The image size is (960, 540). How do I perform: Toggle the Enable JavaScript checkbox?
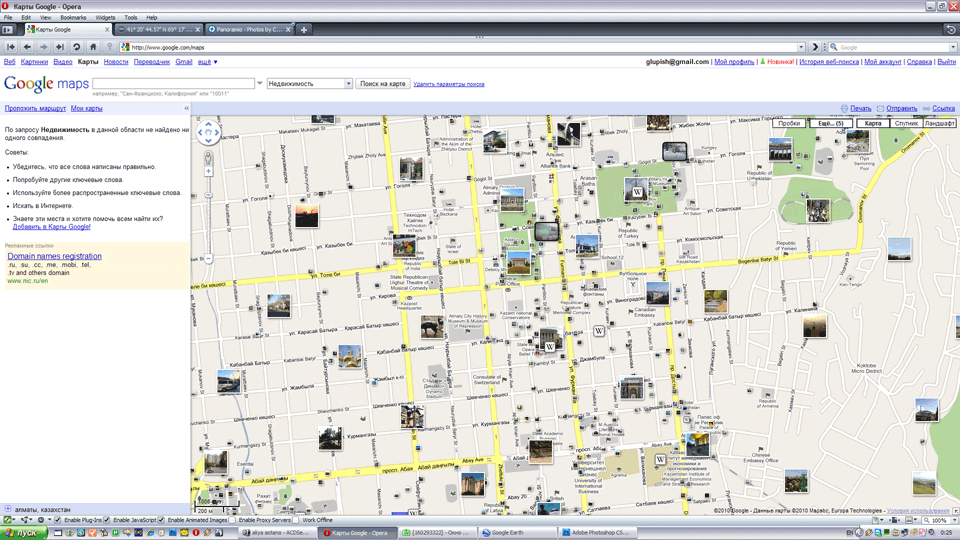click(x=107, y=520)
